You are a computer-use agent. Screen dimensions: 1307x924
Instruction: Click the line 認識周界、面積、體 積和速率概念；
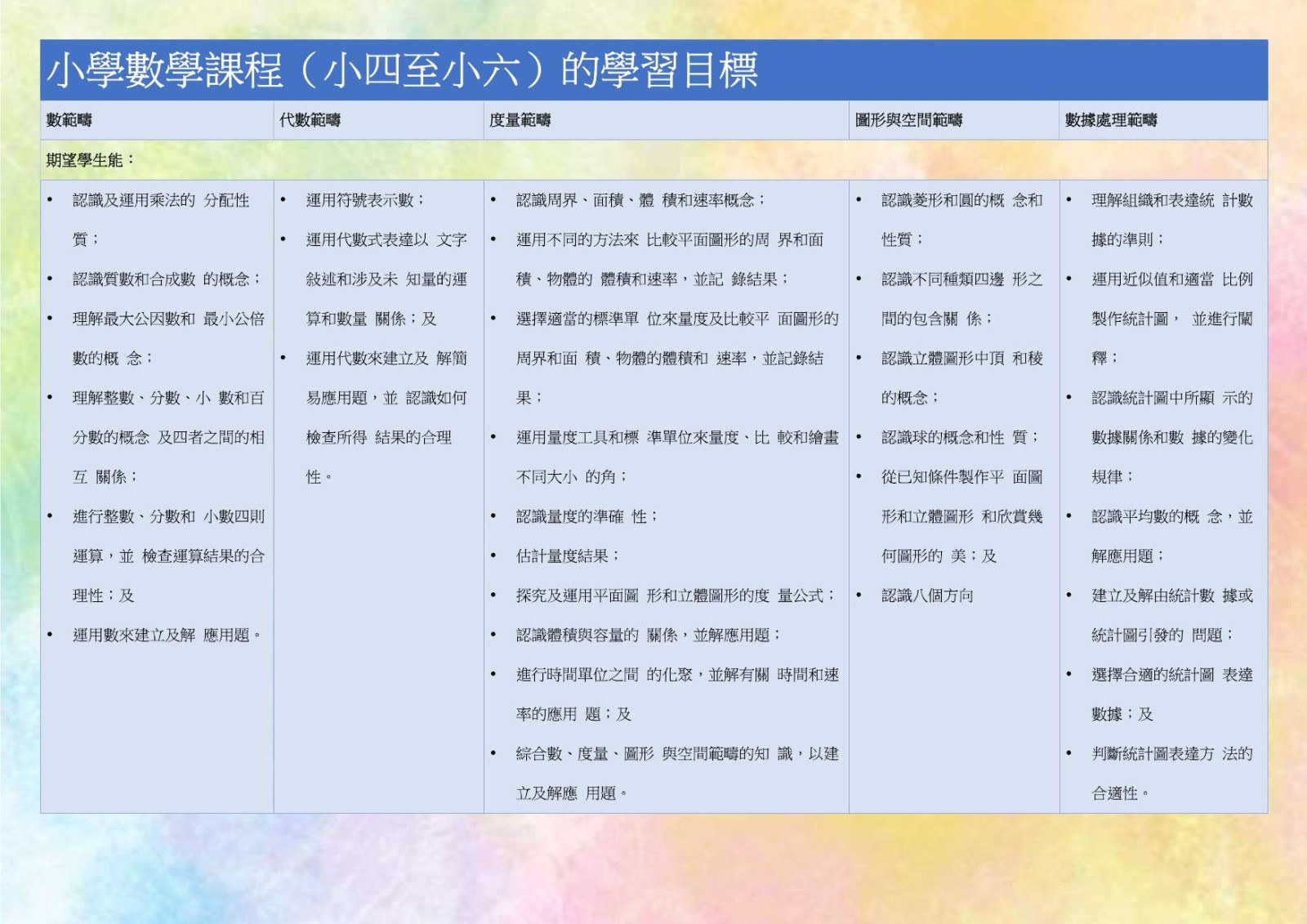tap(641, 200)
